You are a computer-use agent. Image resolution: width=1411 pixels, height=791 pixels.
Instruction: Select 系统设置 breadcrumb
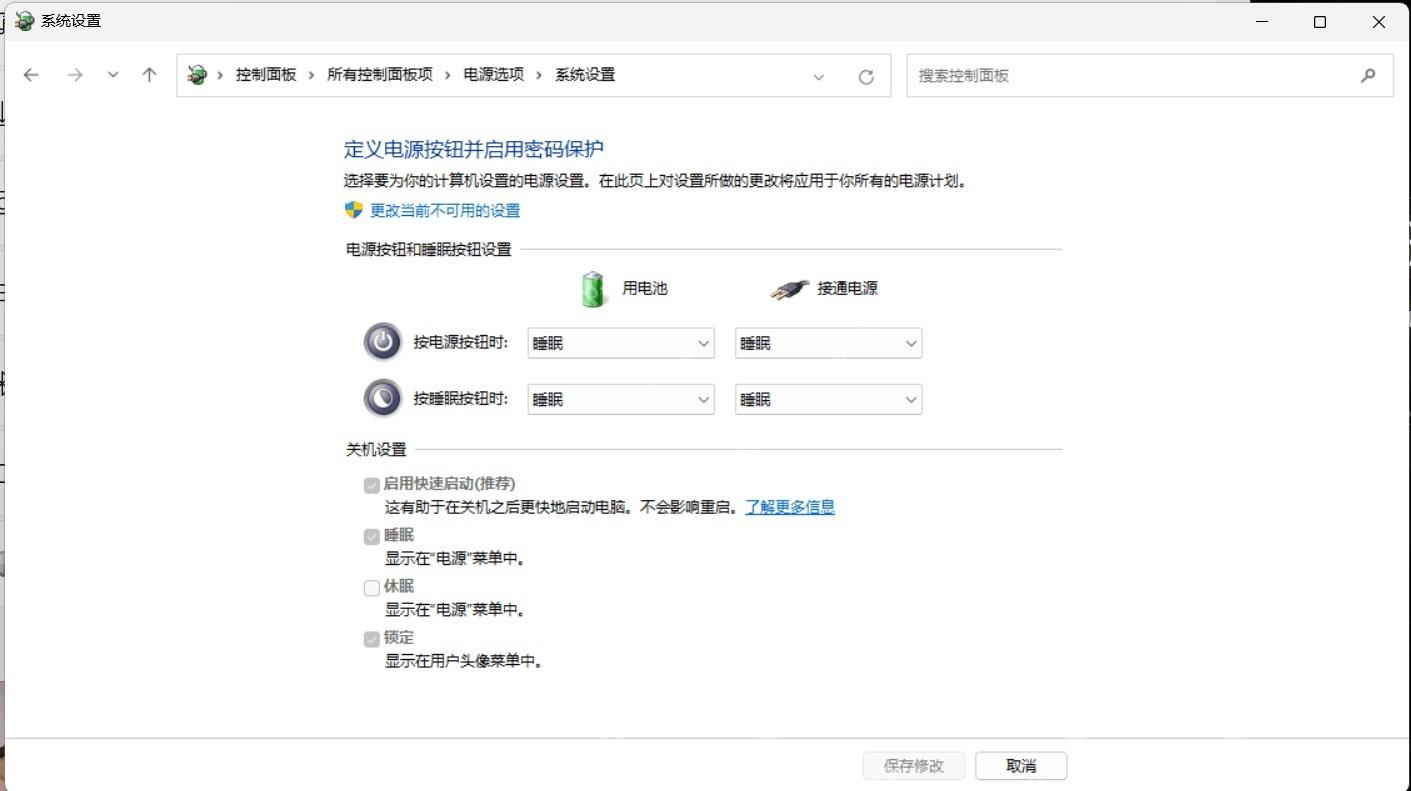click(585, 75)
